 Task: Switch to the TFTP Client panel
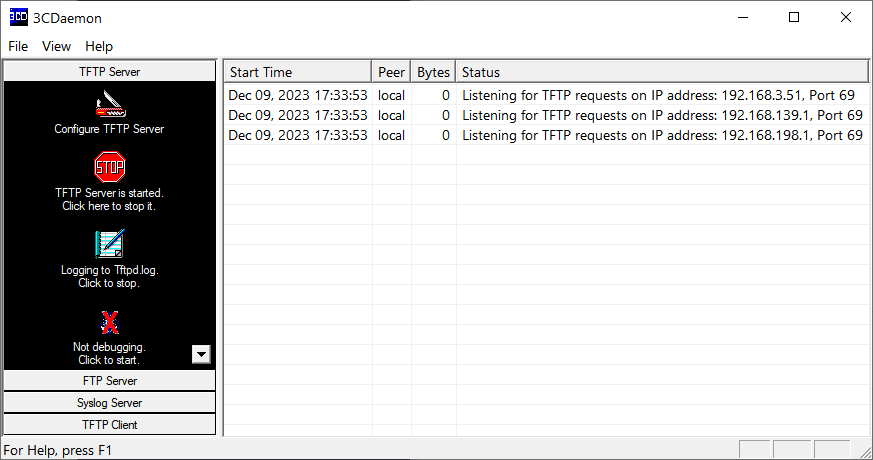(110, 424)
